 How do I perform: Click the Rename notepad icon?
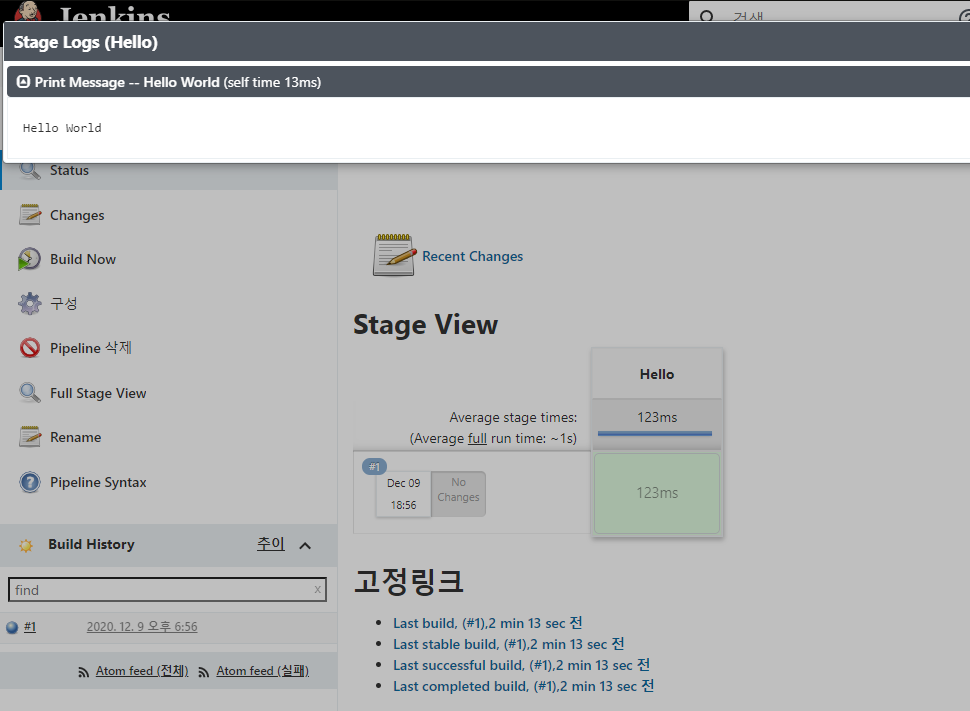[30, 437]
